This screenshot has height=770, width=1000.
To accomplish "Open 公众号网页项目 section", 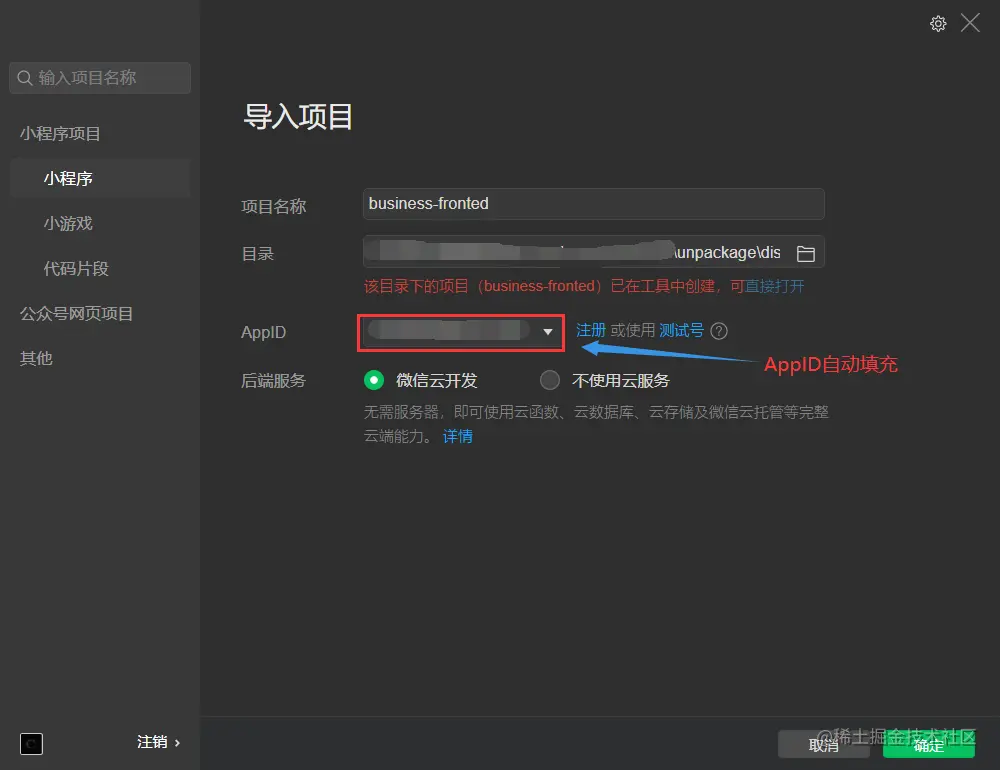I will click(x=76, y=314).
